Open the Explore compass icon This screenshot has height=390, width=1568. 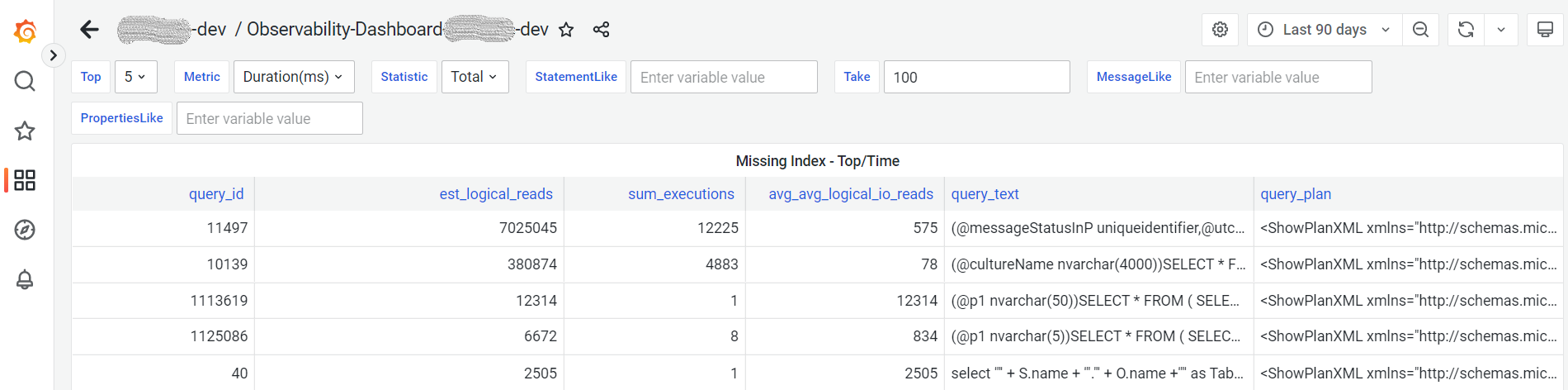(x=25, y=230)
